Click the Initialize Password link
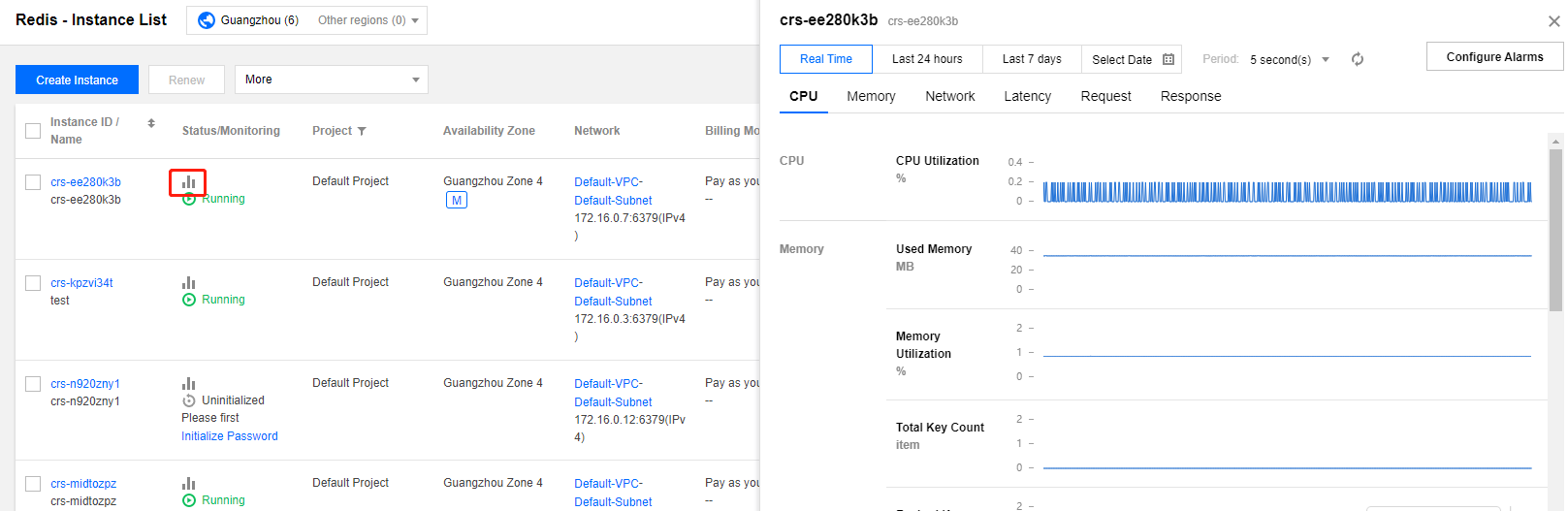1568x511 pixels. [229, 436]
